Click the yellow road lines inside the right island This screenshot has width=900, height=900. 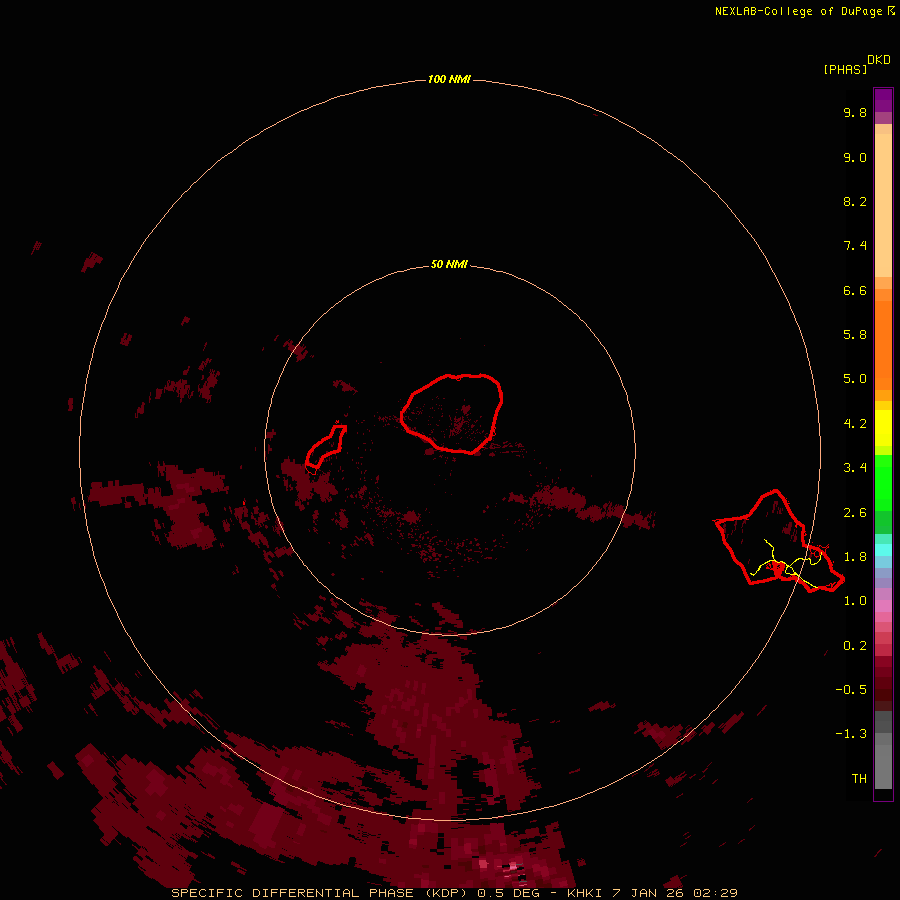pos(787,564)
